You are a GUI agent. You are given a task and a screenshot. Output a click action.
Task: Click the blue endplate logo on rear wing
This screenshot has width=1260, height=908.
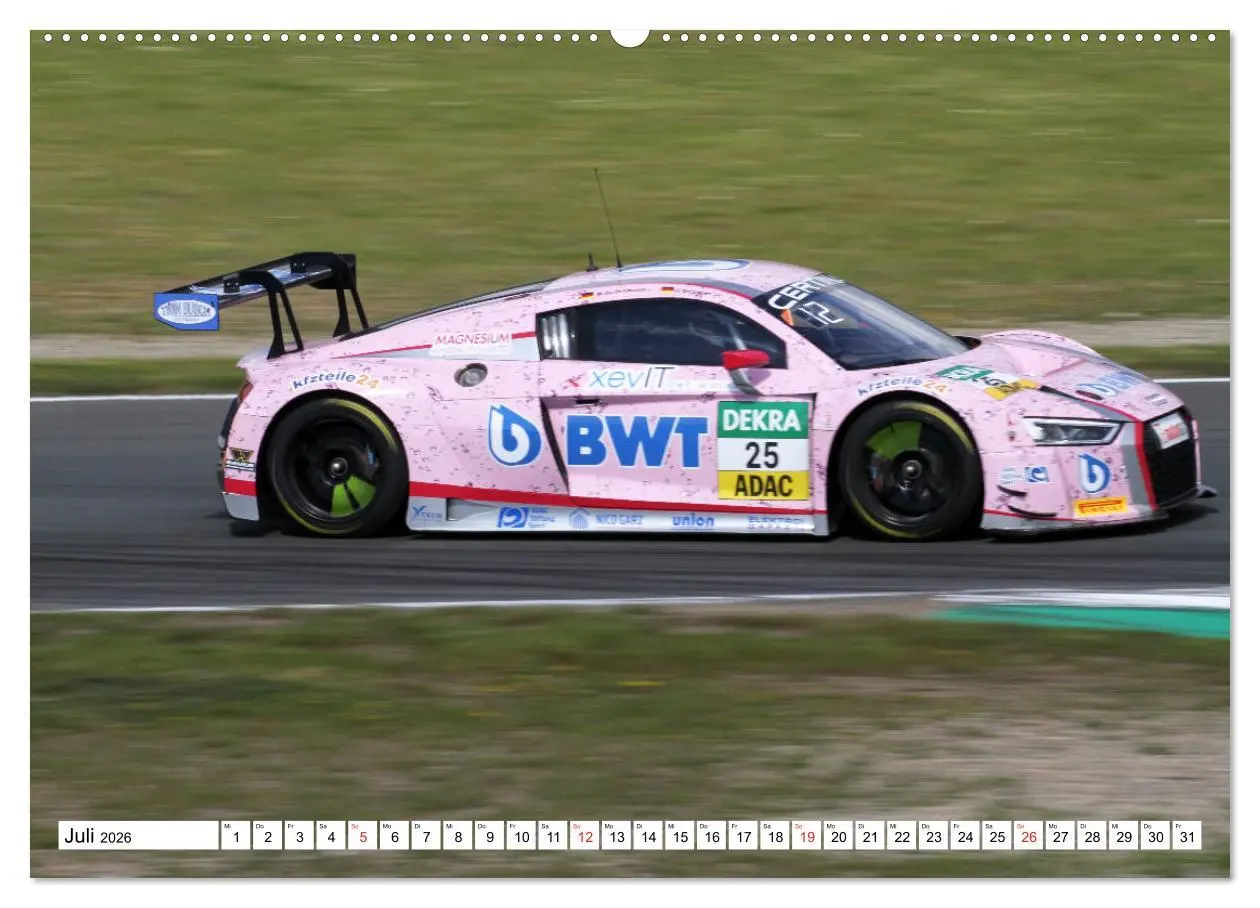(187, 311)
